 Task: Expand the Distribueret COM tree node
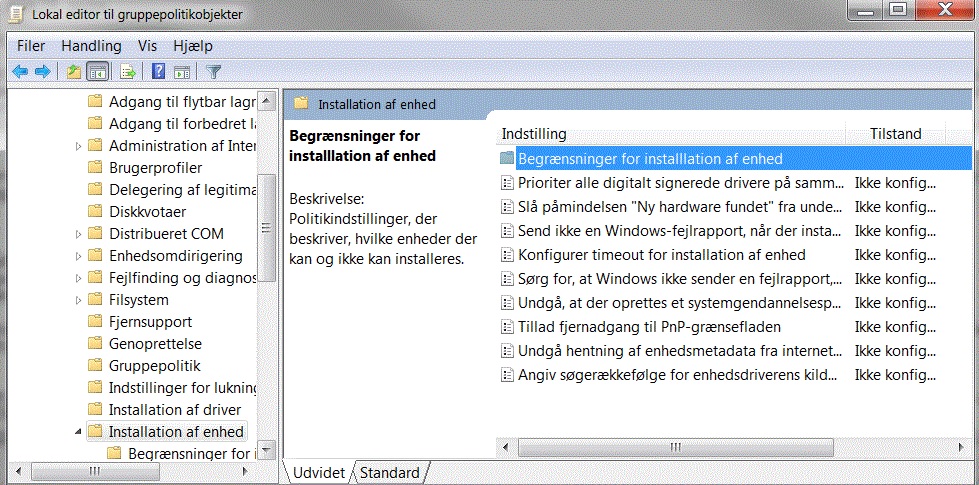point(78,235)
